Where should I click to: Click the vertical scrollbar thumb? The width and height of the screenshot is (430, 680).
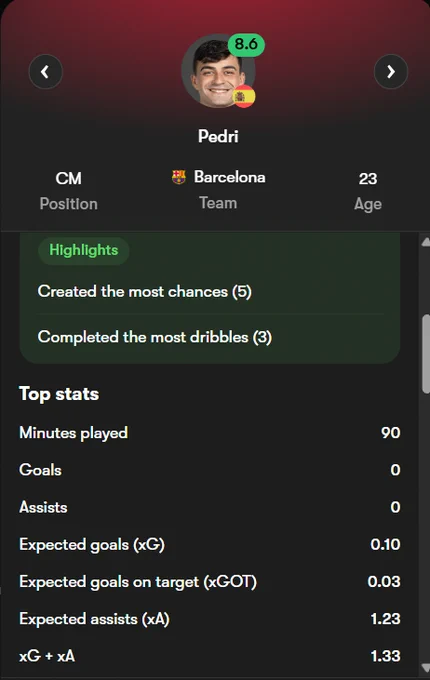point(426,354)
